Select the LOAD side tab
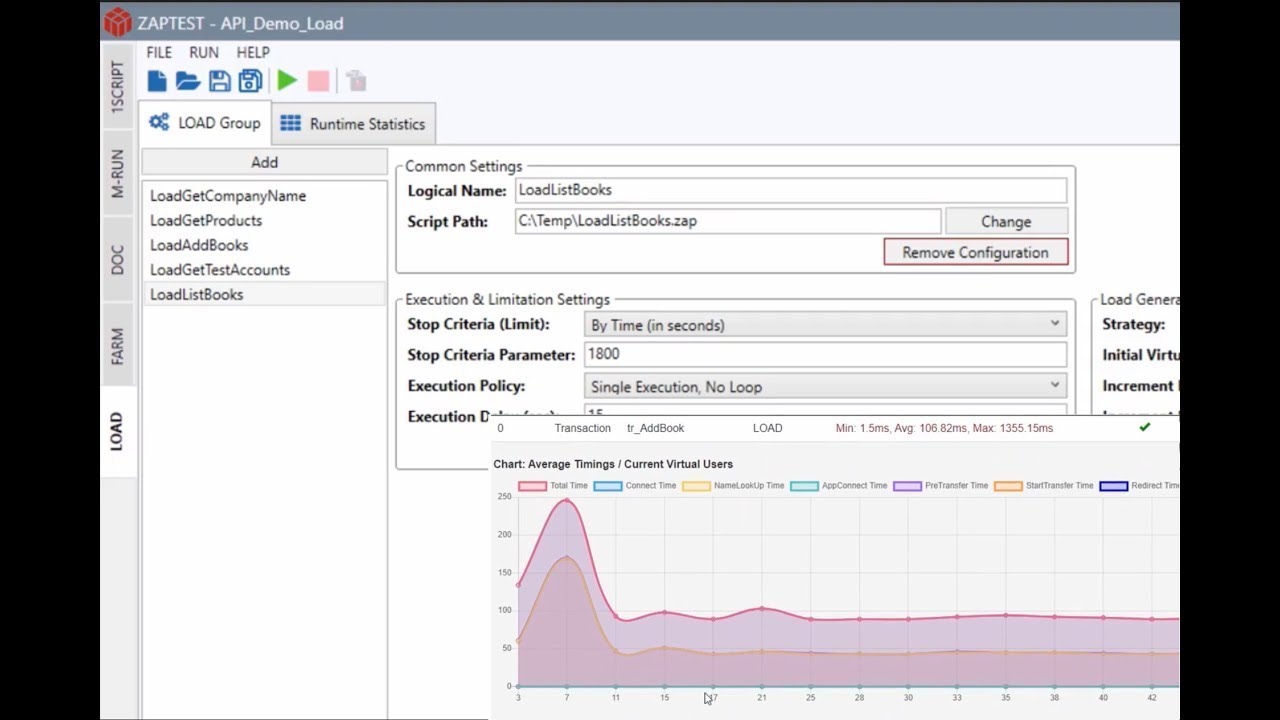 point(117,431)
